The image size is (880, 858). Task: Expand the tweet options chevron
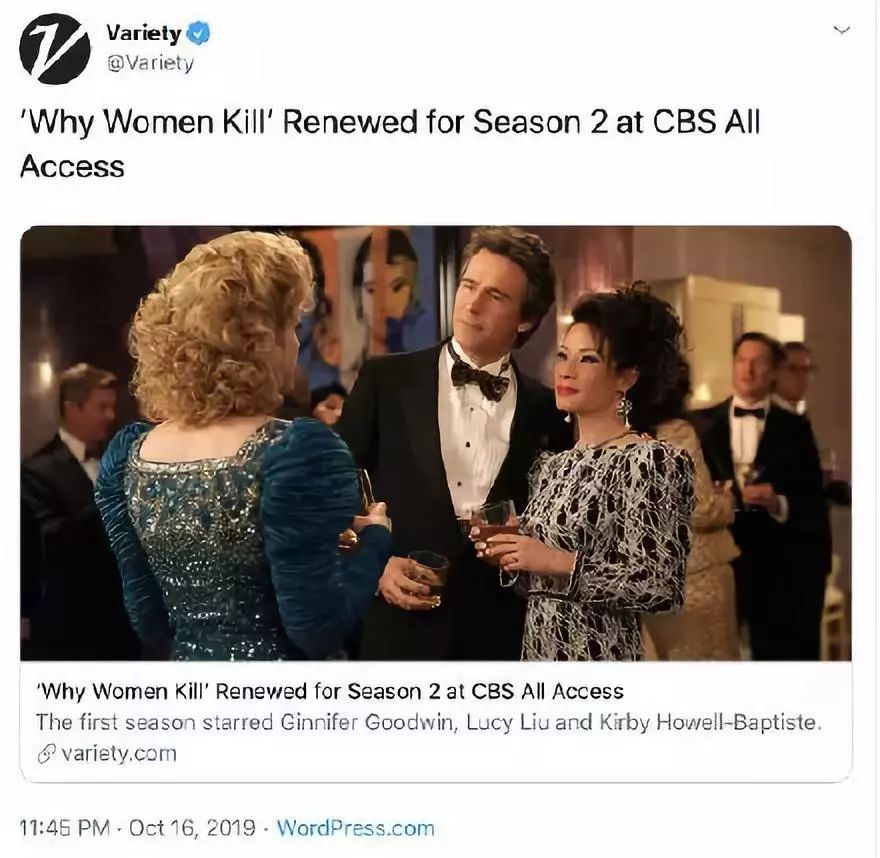click(x=842, y=30)
